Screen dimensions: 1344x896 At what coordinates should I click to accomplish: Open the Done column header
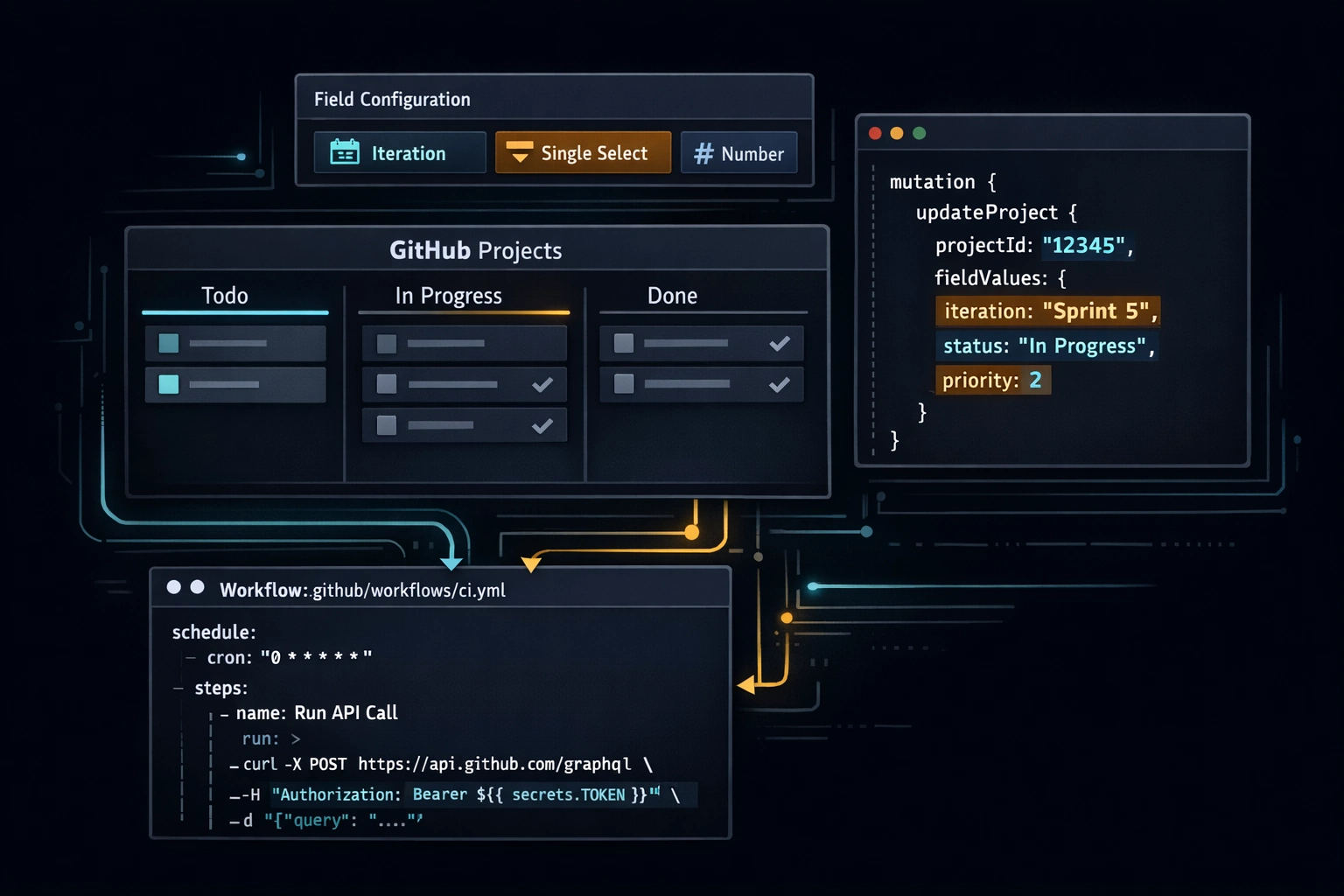coord(672,296)
